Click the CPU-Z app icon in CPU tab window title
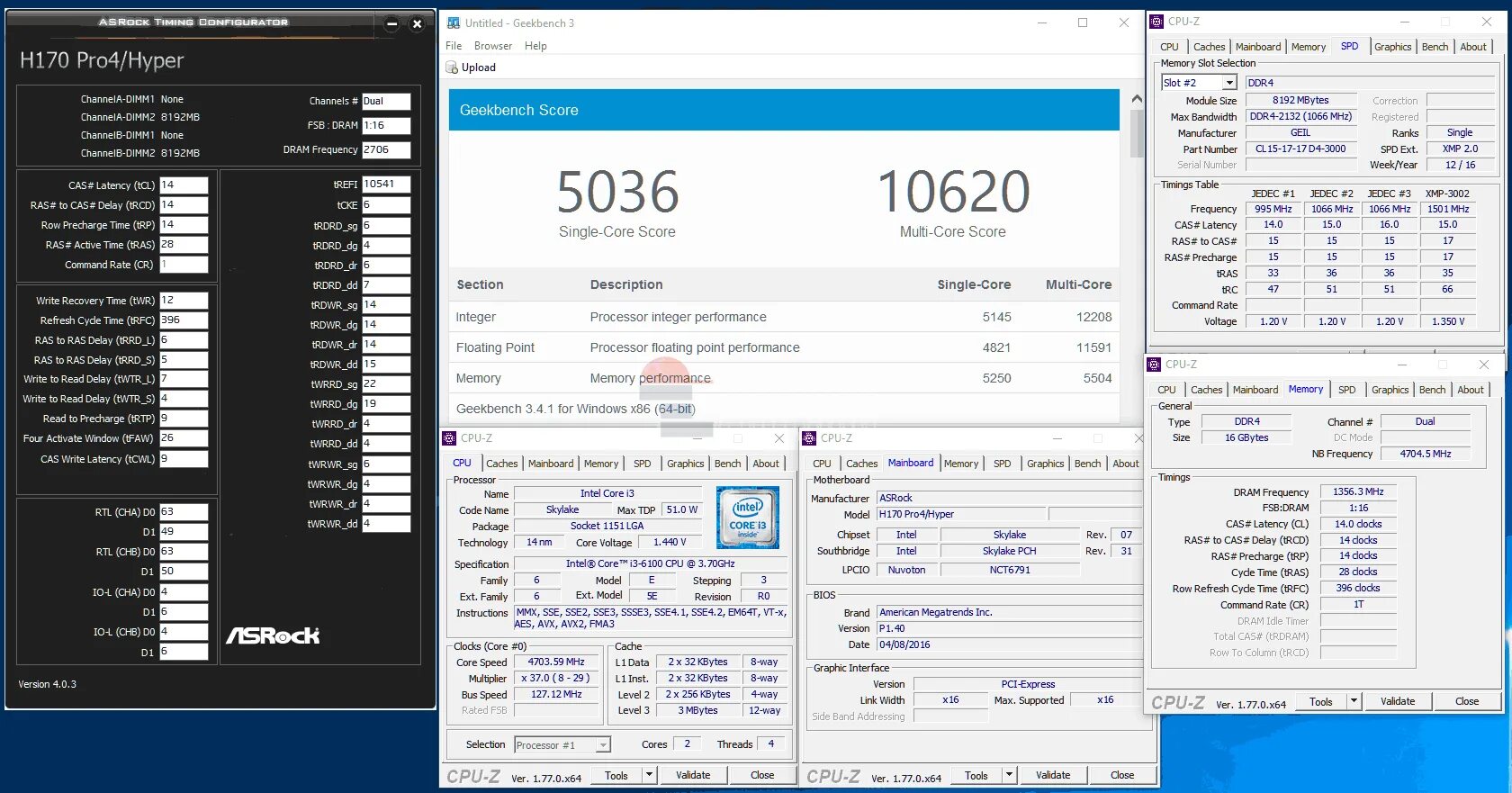 point(449,438)
